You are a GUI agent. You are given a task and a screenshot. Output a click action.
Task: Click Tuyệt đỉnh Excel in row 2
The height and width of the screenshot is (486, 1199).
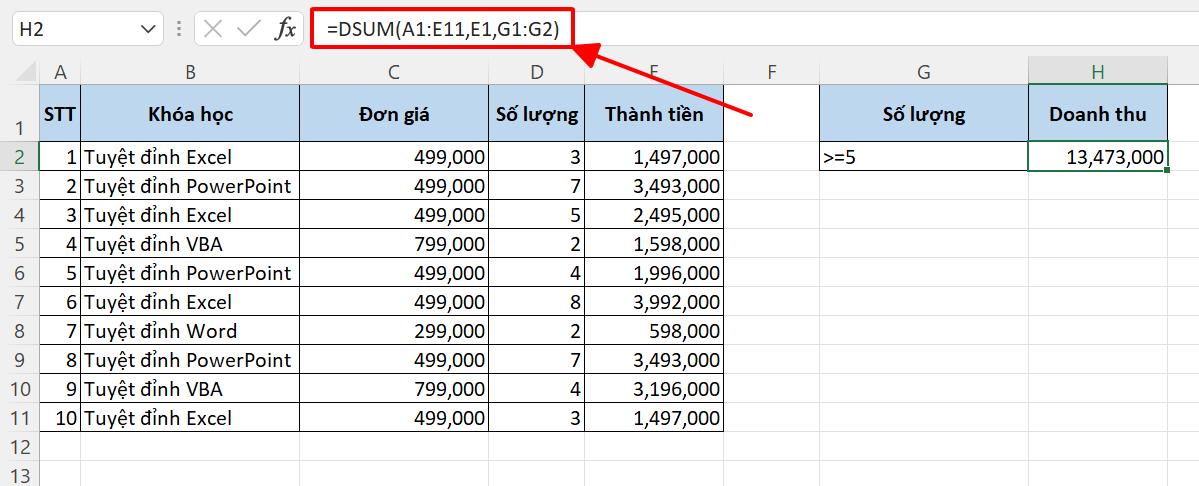click(x=190, y=157)
